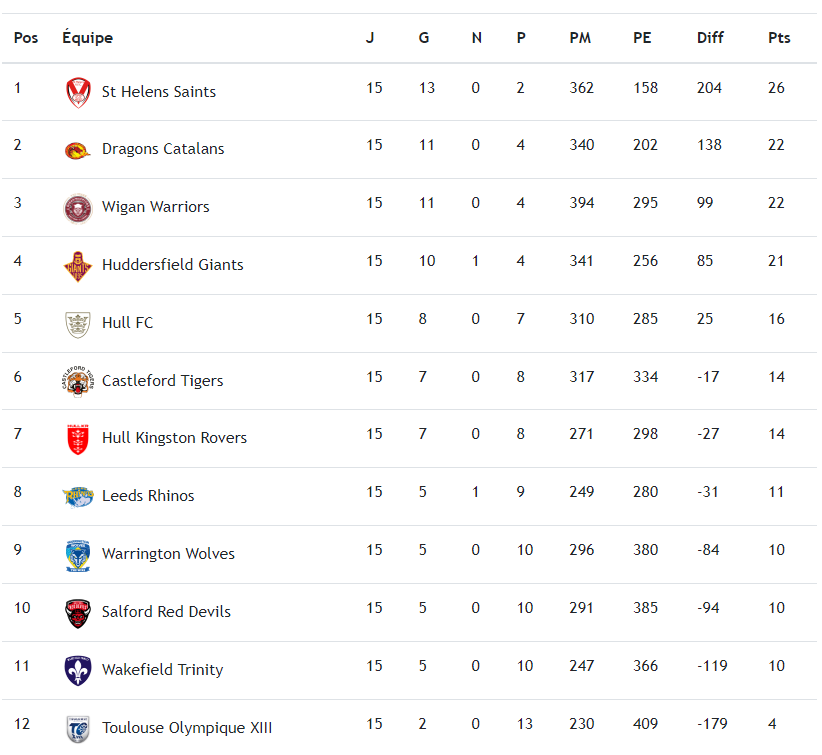The image size is (822, 755).
Task: Click the Salford Red Devils logo
Action: tap(77, 612)
